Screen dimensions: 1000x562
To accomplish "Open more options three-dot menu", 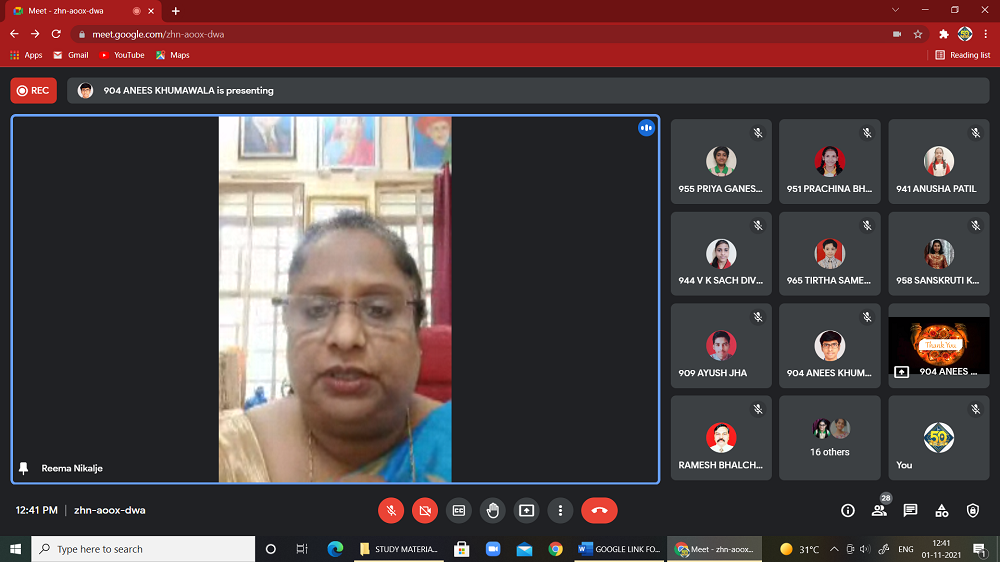I will coord(560,510).
